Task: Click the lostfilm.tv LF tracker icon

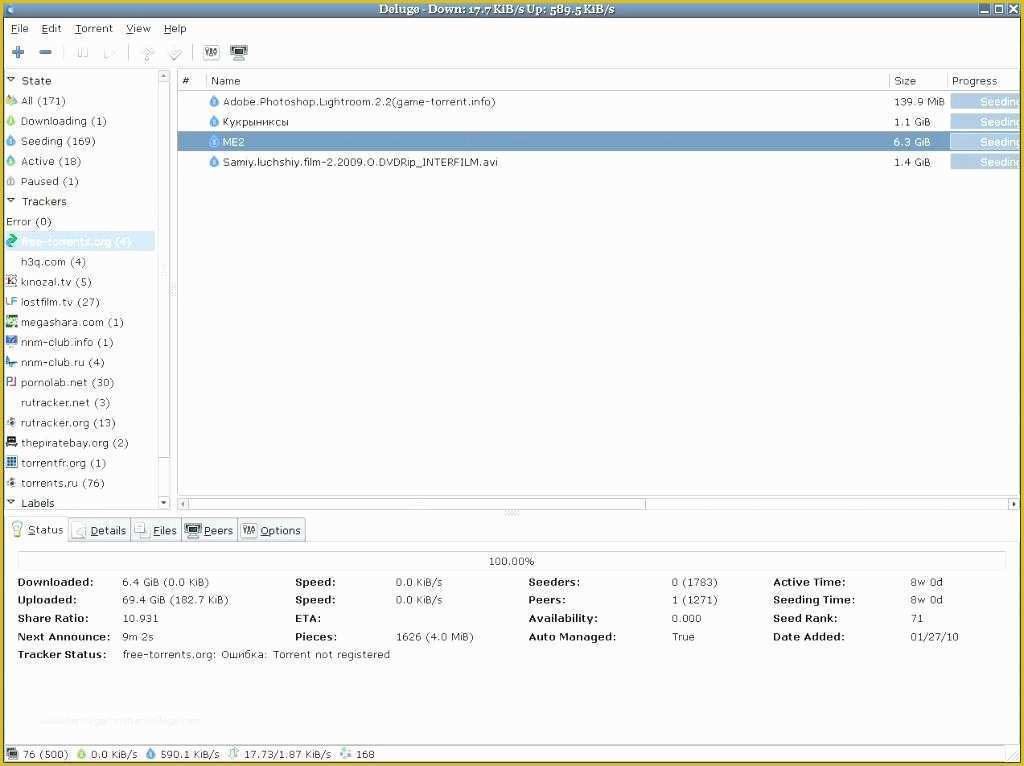Action: (x=11, y=302)
